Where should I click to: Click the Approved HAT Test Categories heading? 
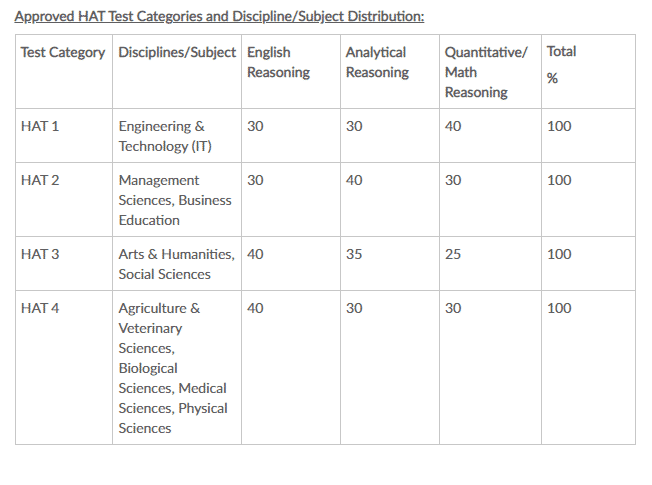(220, 16)
